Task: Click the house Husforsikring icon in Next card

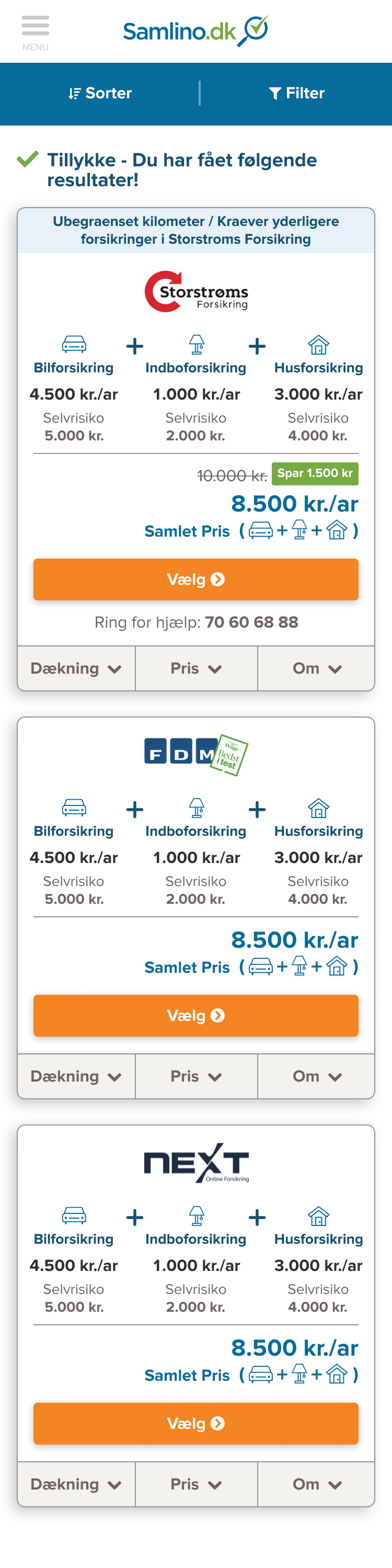Action: [318, 1215]
